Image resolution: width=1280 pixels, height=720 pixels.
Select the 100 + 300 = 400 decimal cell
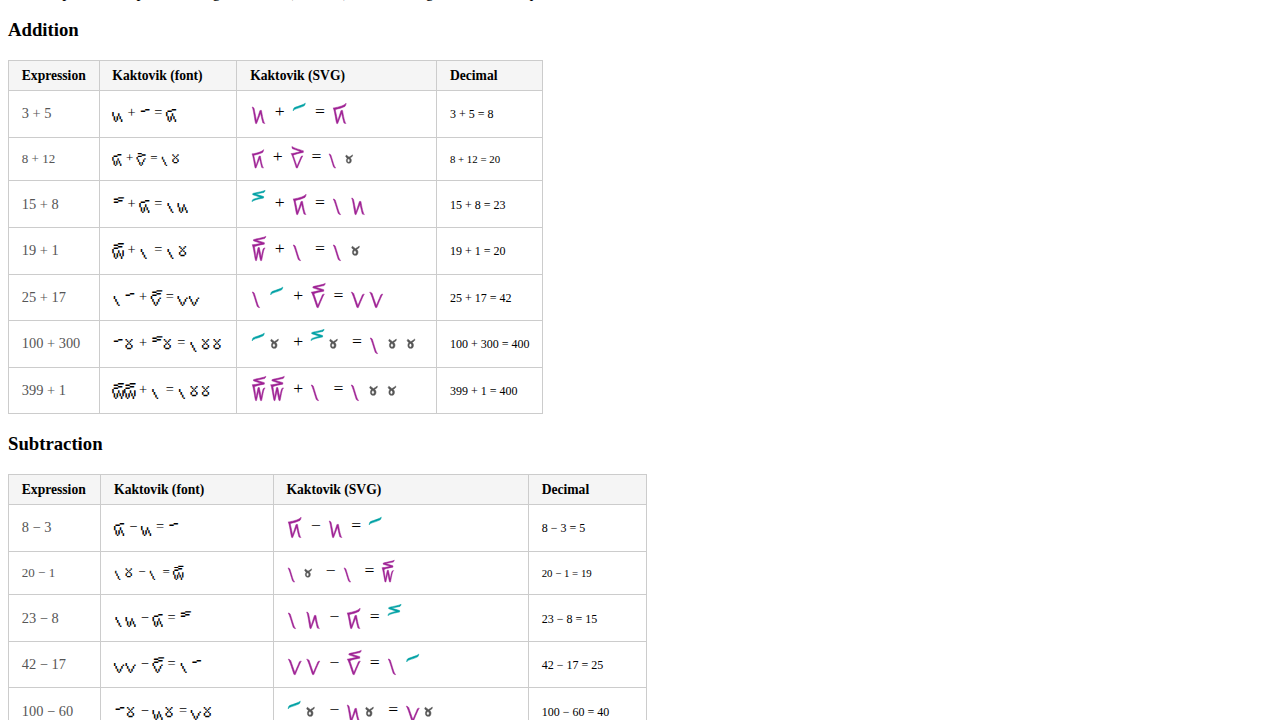[489, 343]
